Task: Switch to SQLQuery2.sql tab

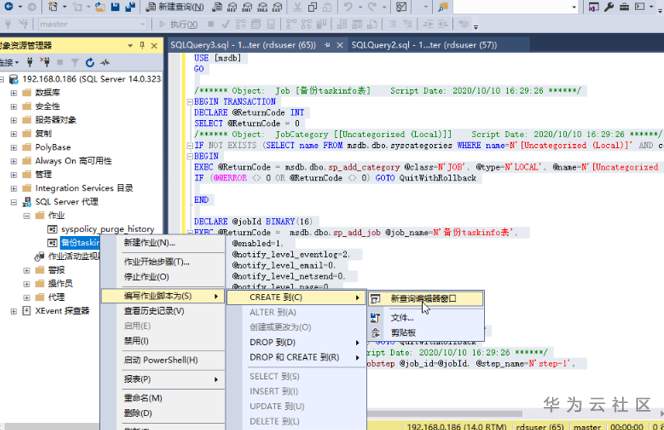Action: (x=424, y=45)
